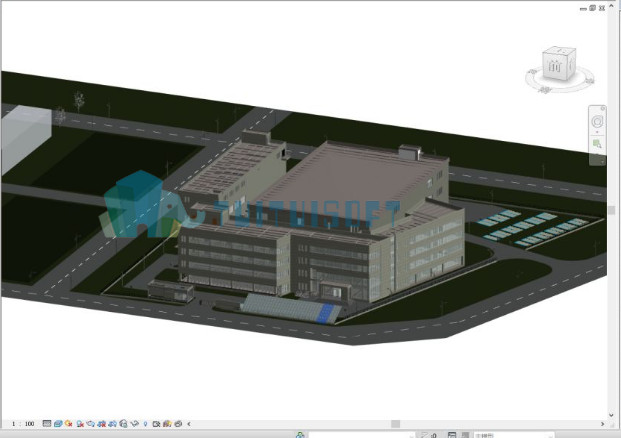Click the top face of ViewCube
Image resolution: width=621 pixels, height=438 pixels.
point(560,51)
